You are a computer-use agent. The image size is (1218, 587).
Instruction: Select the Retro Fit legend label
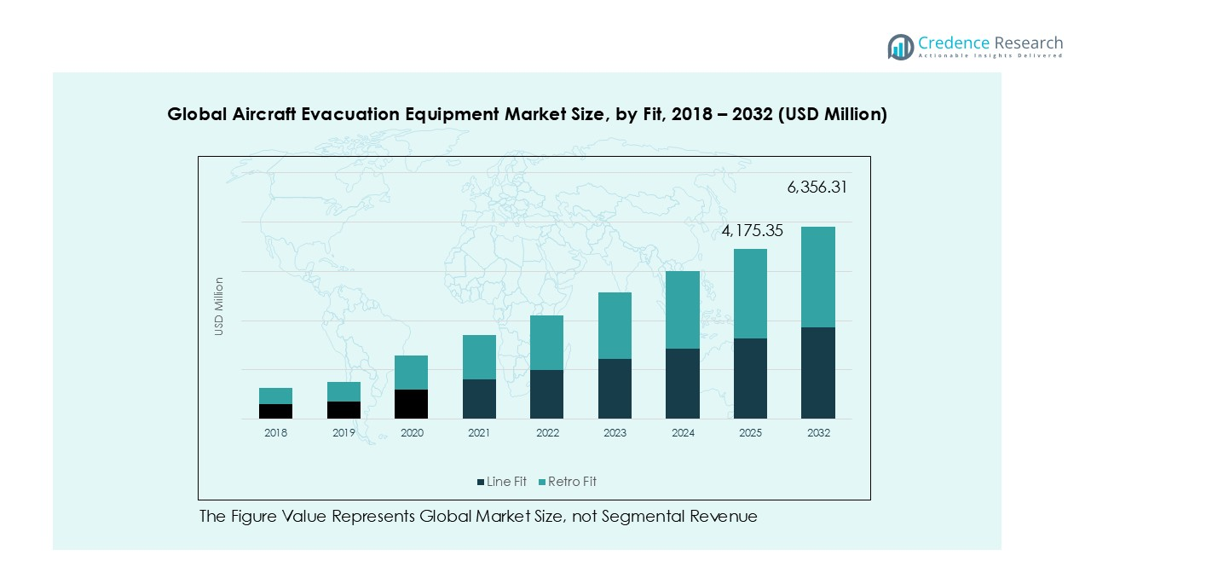pos(572,482)
